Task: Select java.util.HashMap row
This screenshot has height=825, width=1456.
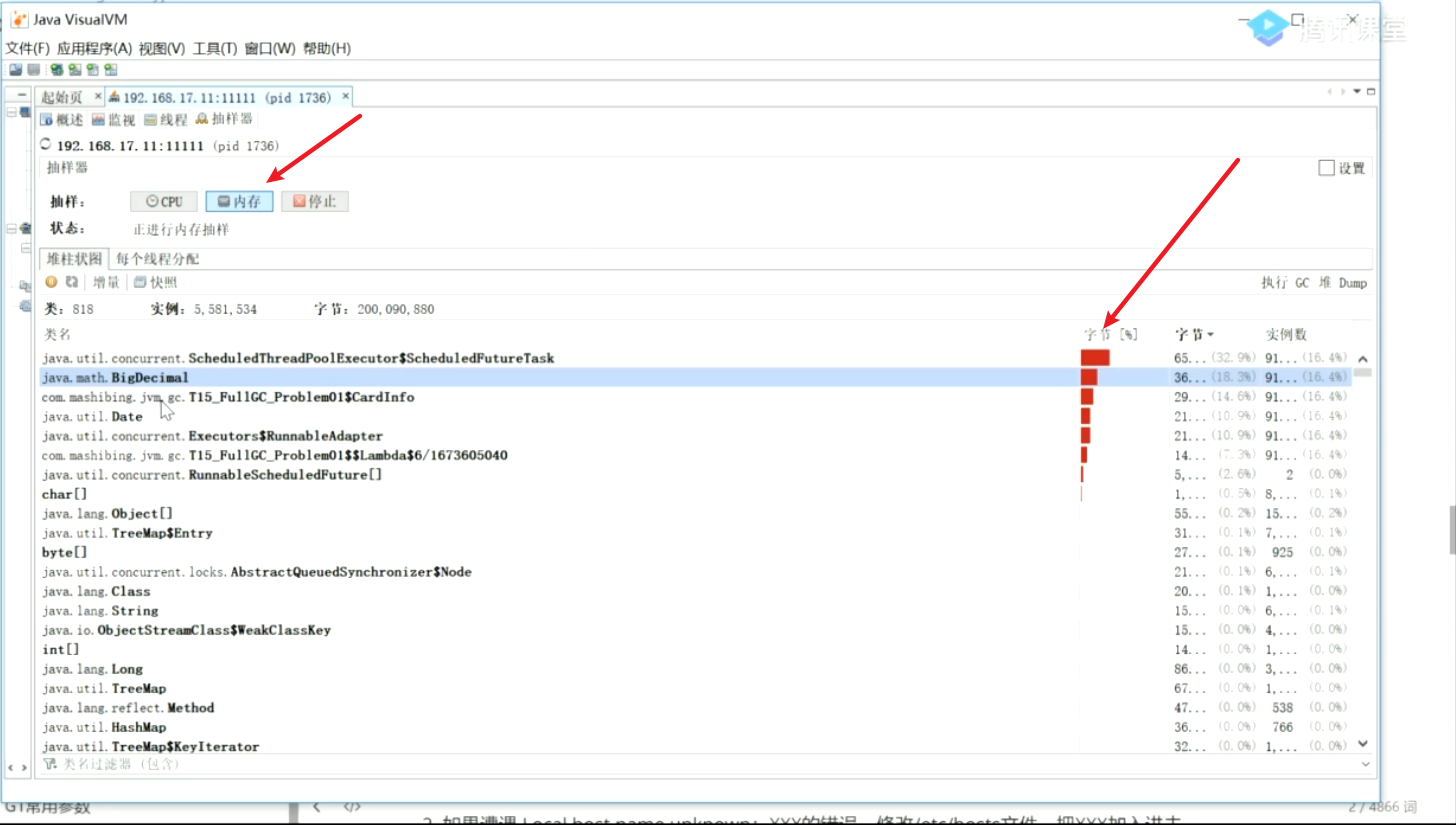Action: 696,727
